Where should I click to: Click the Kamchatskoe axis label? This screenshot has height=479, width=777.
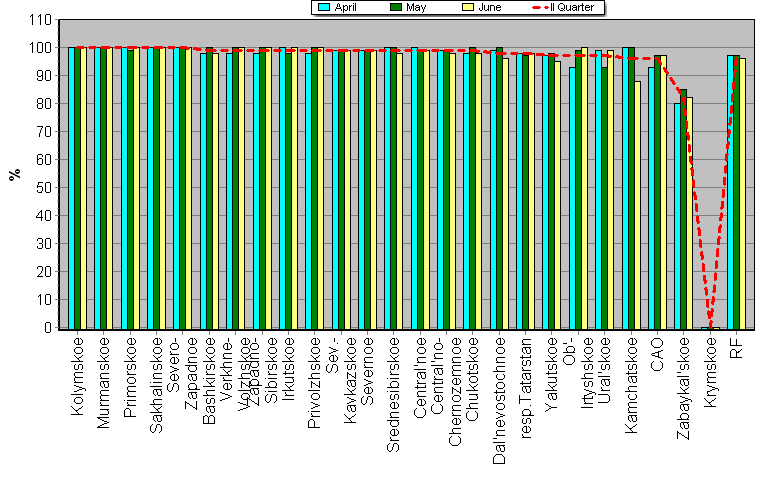coord(631,385)
